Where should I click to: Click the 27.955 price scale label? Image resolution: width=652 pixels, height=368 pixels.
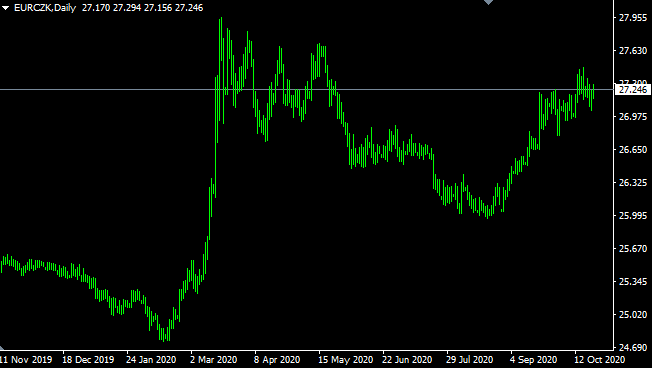pos(633,17)
